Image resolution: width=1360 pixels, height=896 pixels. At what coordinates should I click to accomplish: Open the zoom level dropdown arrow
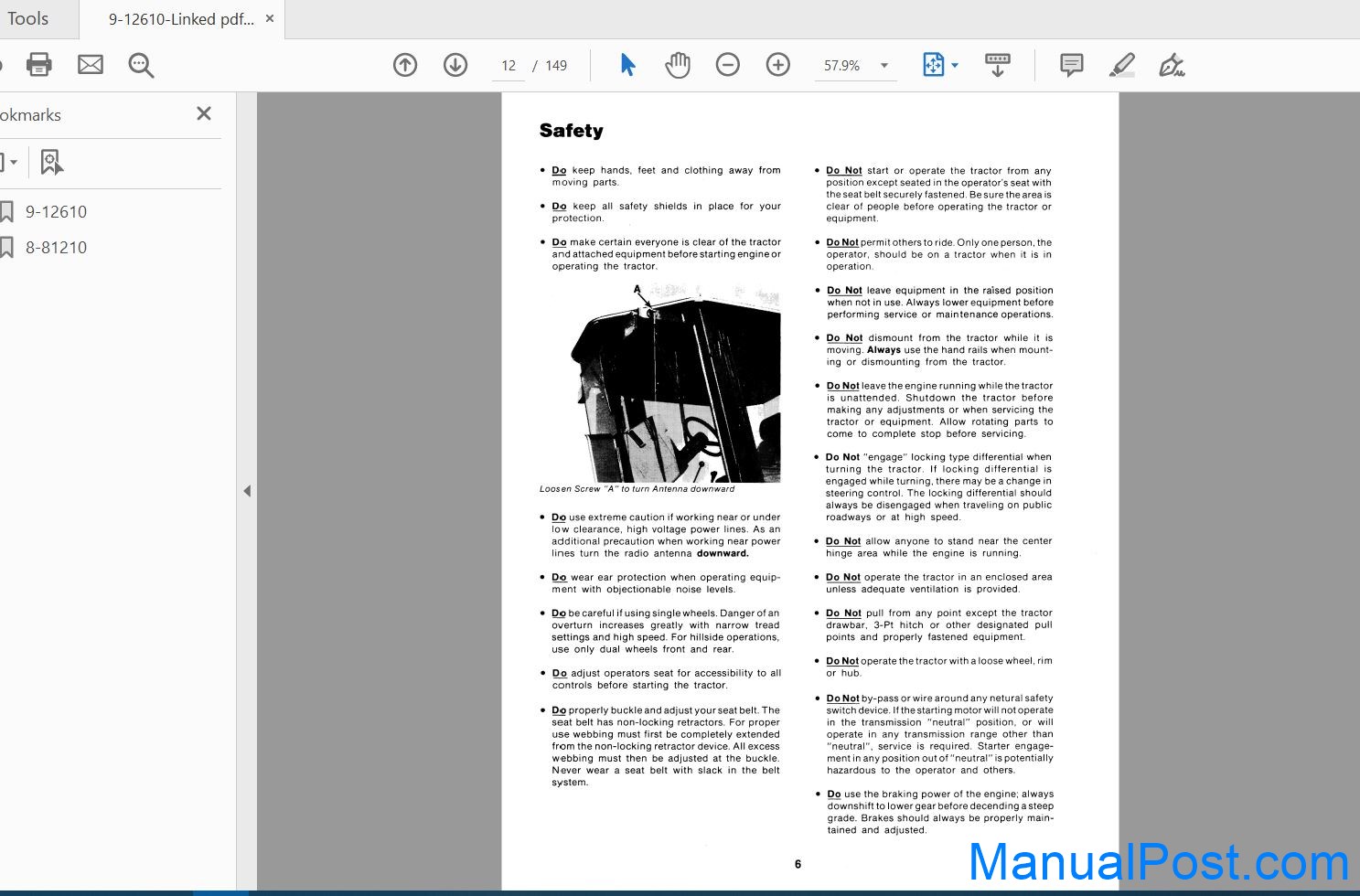click(x=884, y=66)
